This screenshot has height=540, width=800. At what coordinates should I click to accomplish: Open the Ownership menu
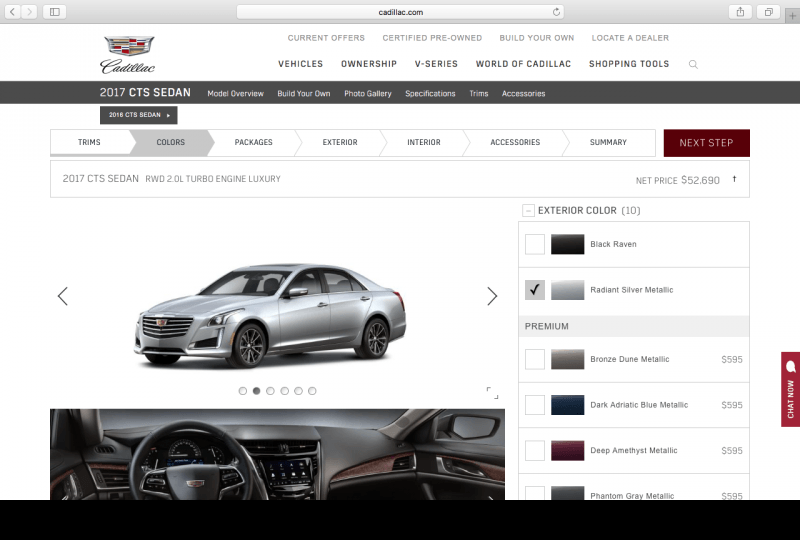369,64
